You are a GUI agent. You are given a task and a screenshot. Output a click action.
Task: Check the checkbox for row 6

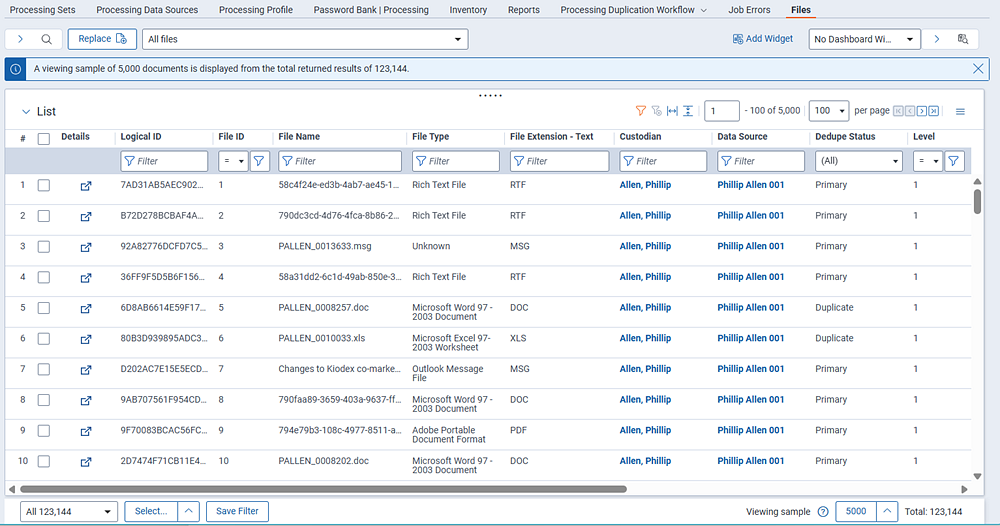(43, 339)
